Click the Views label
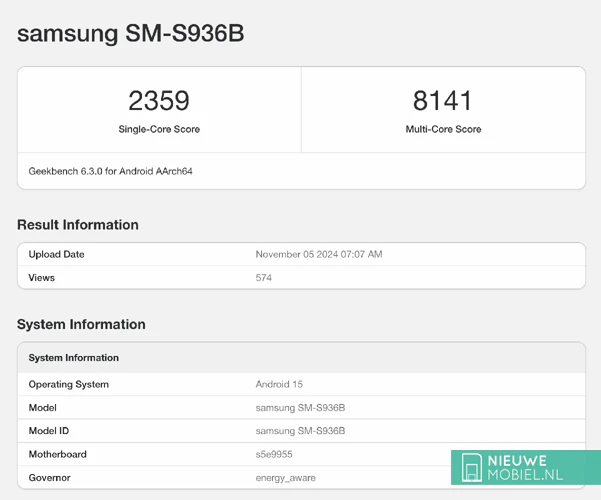The image size is (601, 500). click(41, 278)
